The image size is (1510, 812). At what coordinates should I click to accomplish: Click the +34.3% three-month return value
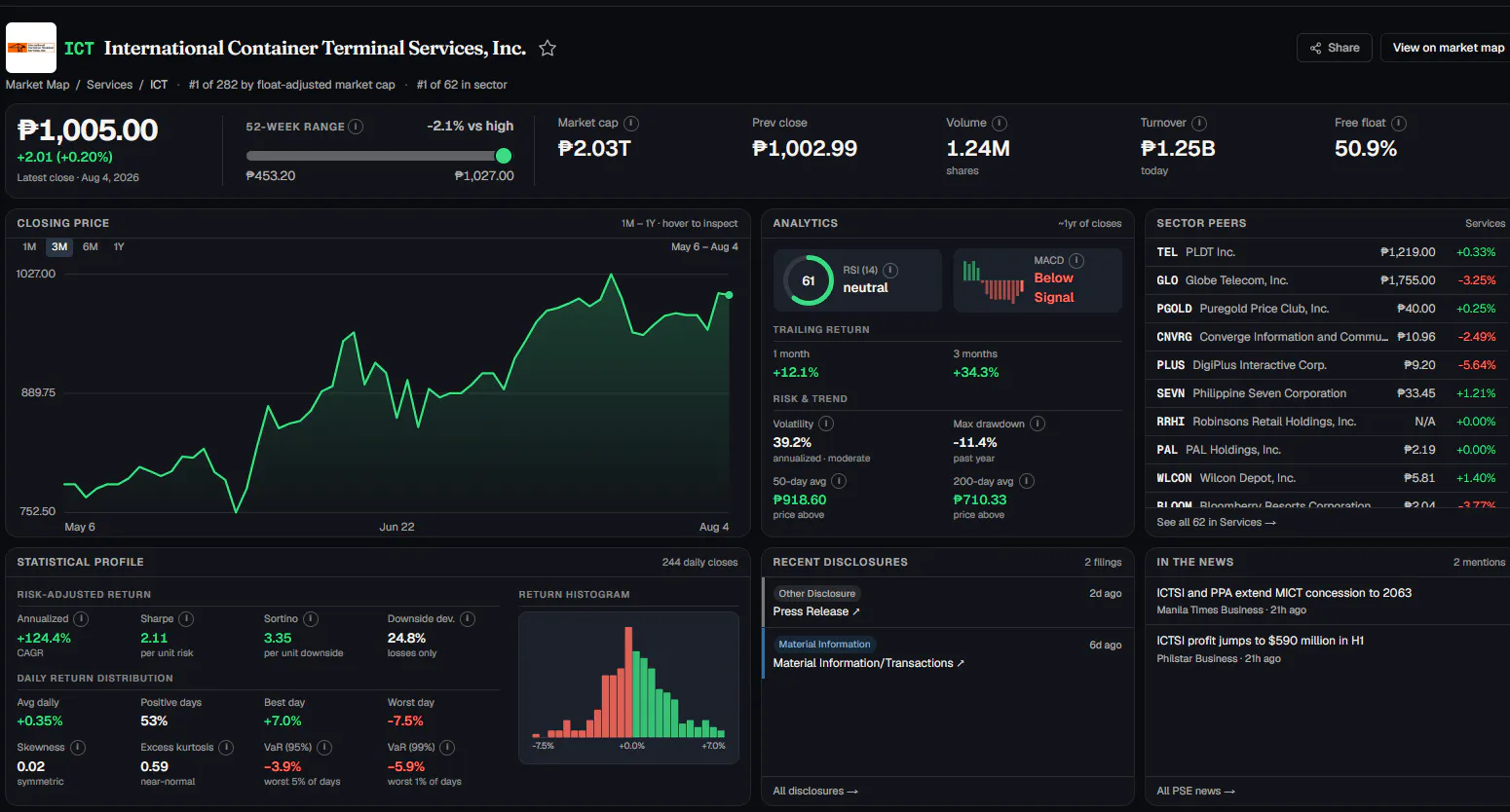[976, 373]
